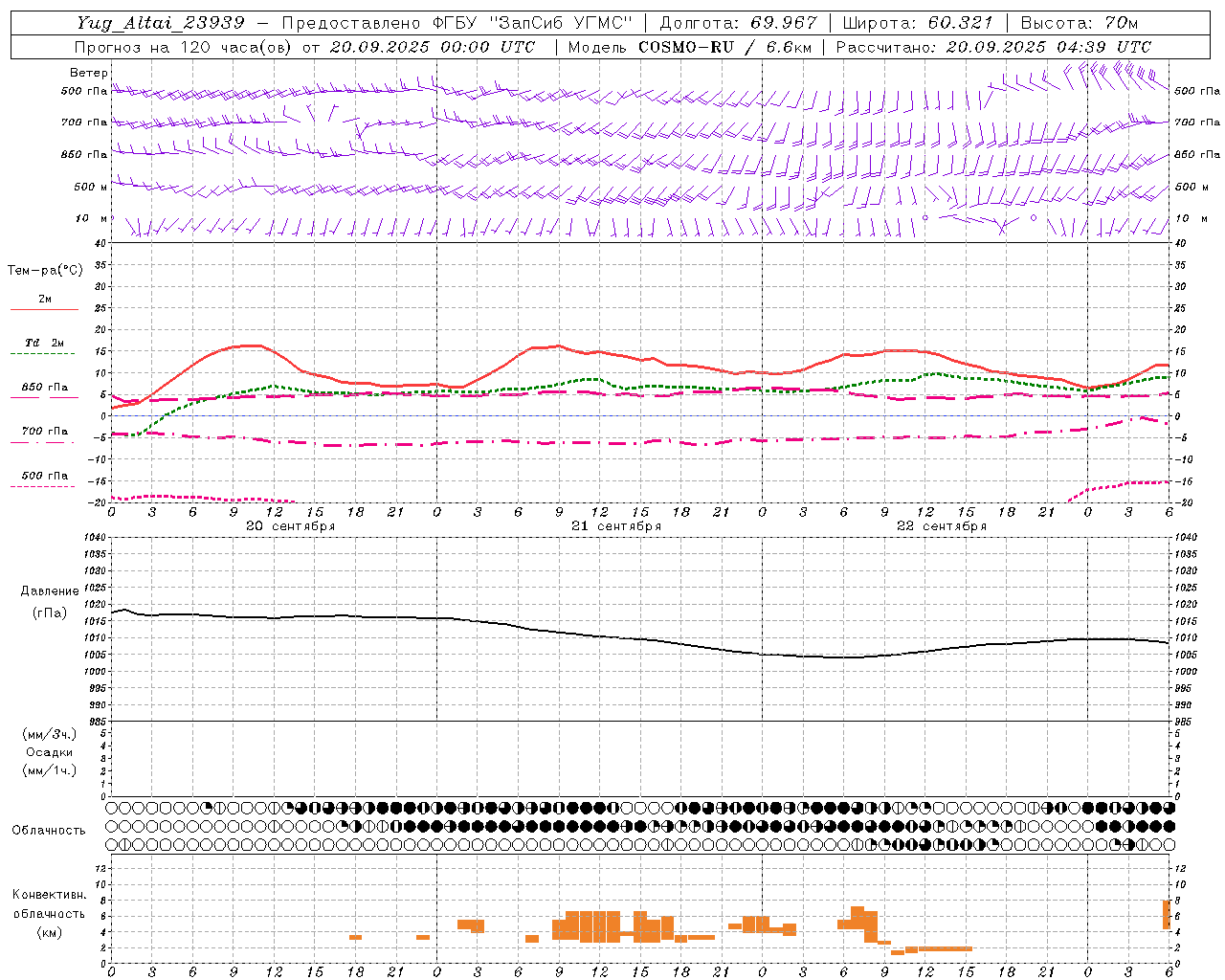This screenshot has height=980, width=1225.
Task: Click the station title "Yug_Altai_23939"
Action: [161, 23]
